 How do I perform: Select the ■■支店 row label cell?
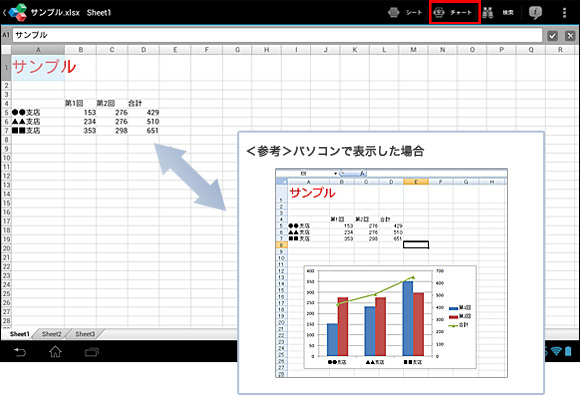point(38,131)
